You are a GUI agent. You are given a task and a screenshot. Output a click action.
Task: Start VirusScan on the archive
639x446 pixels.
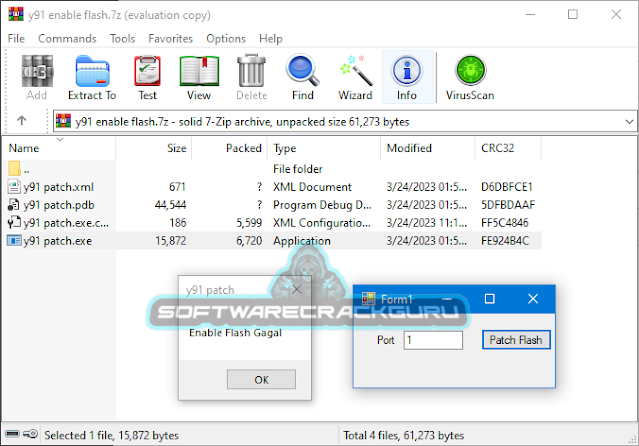(x=470, y=71)
